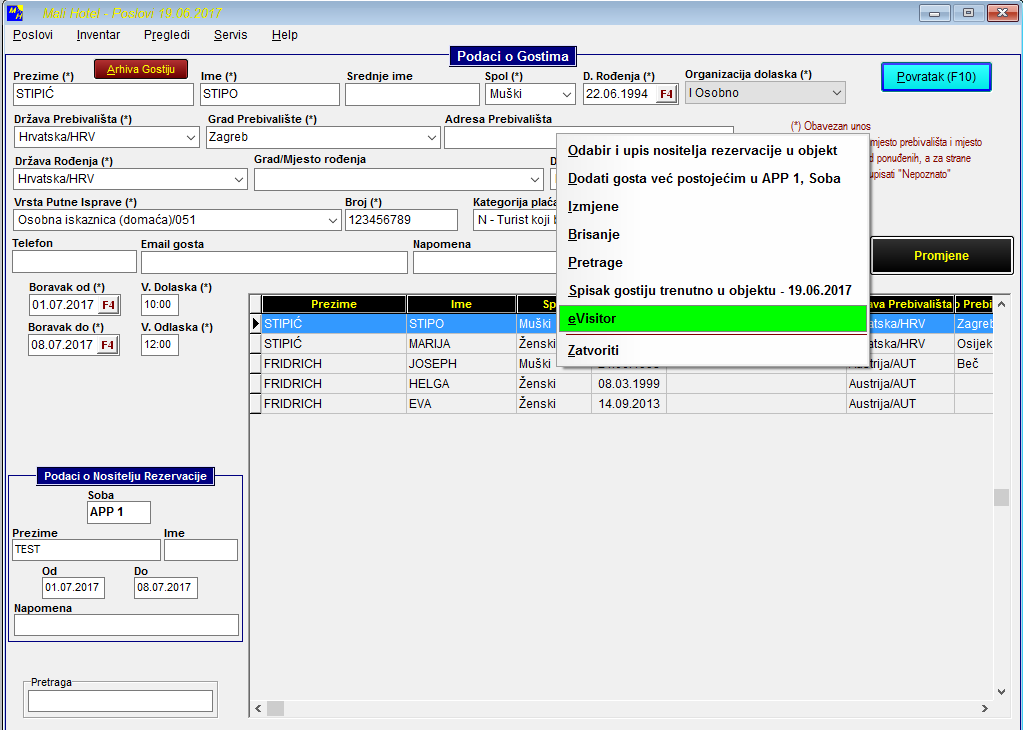Select Brisanje in the popup menu

pyautogui.click(x=712, y=234)
